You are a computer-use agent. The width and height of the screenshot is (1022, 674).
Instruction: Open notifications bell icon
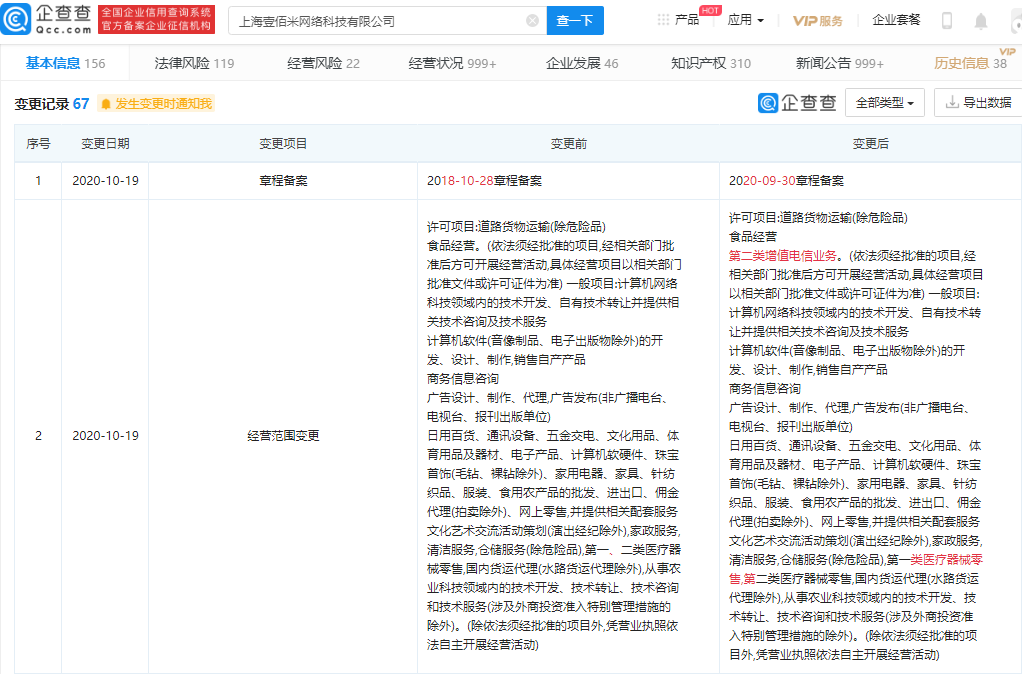(980, 22)
